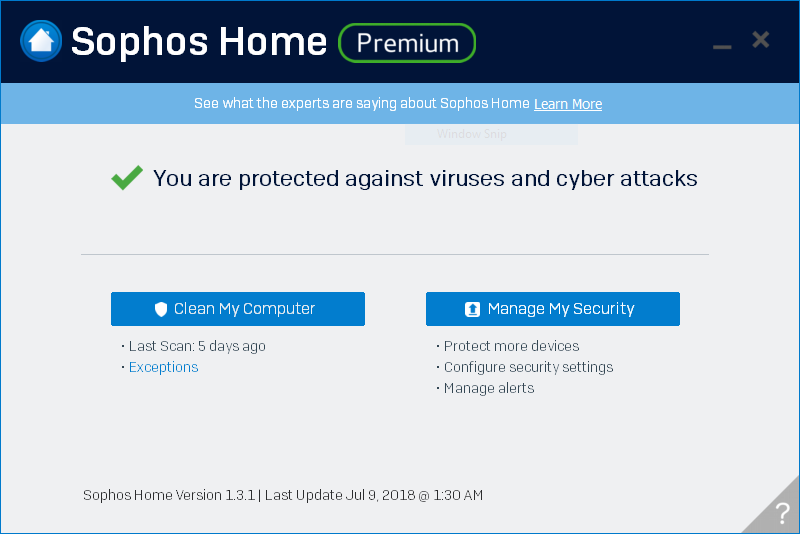Viewport: 800px width, 534px height.
Task: Click the green protected checkmark icon
Action: coord(127,179)
